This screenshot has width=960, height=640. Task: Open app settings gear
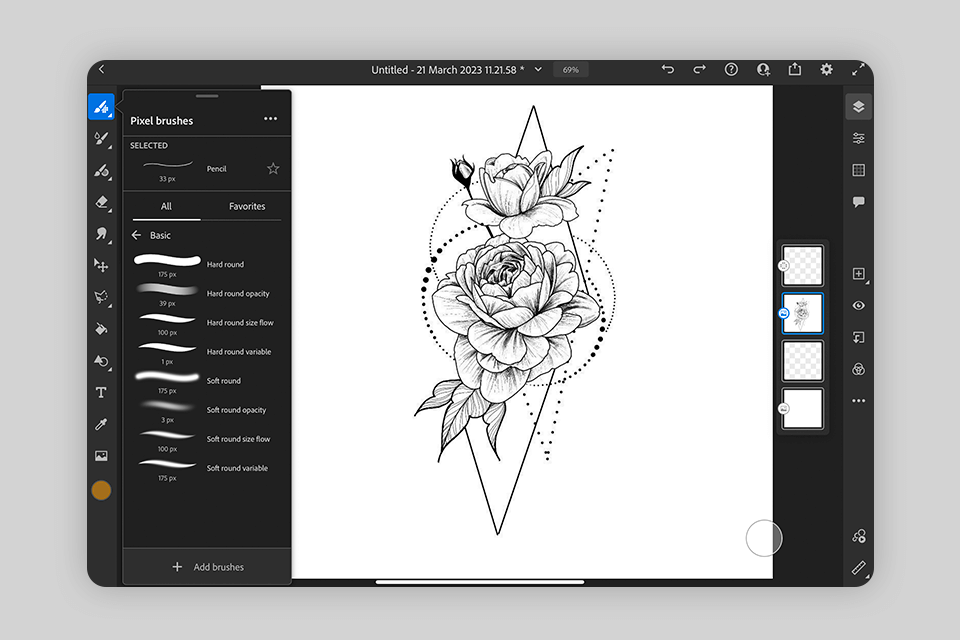[827, 69]
